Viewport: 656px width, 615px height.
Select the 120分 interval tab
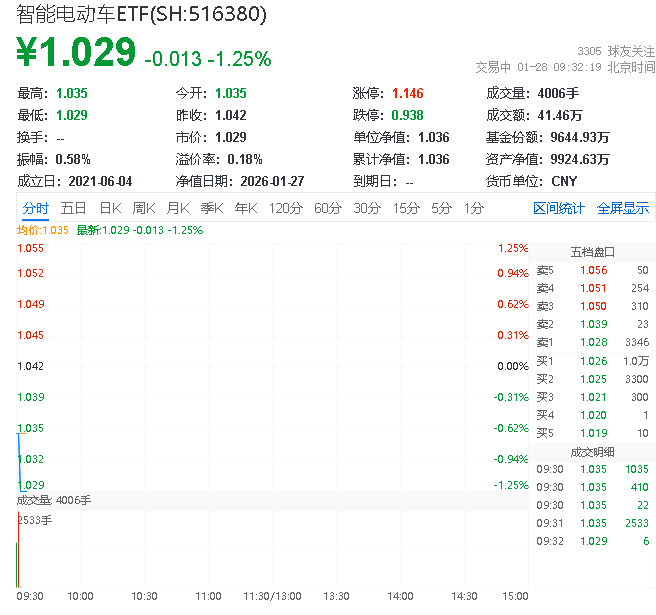(x=286, y=208)
